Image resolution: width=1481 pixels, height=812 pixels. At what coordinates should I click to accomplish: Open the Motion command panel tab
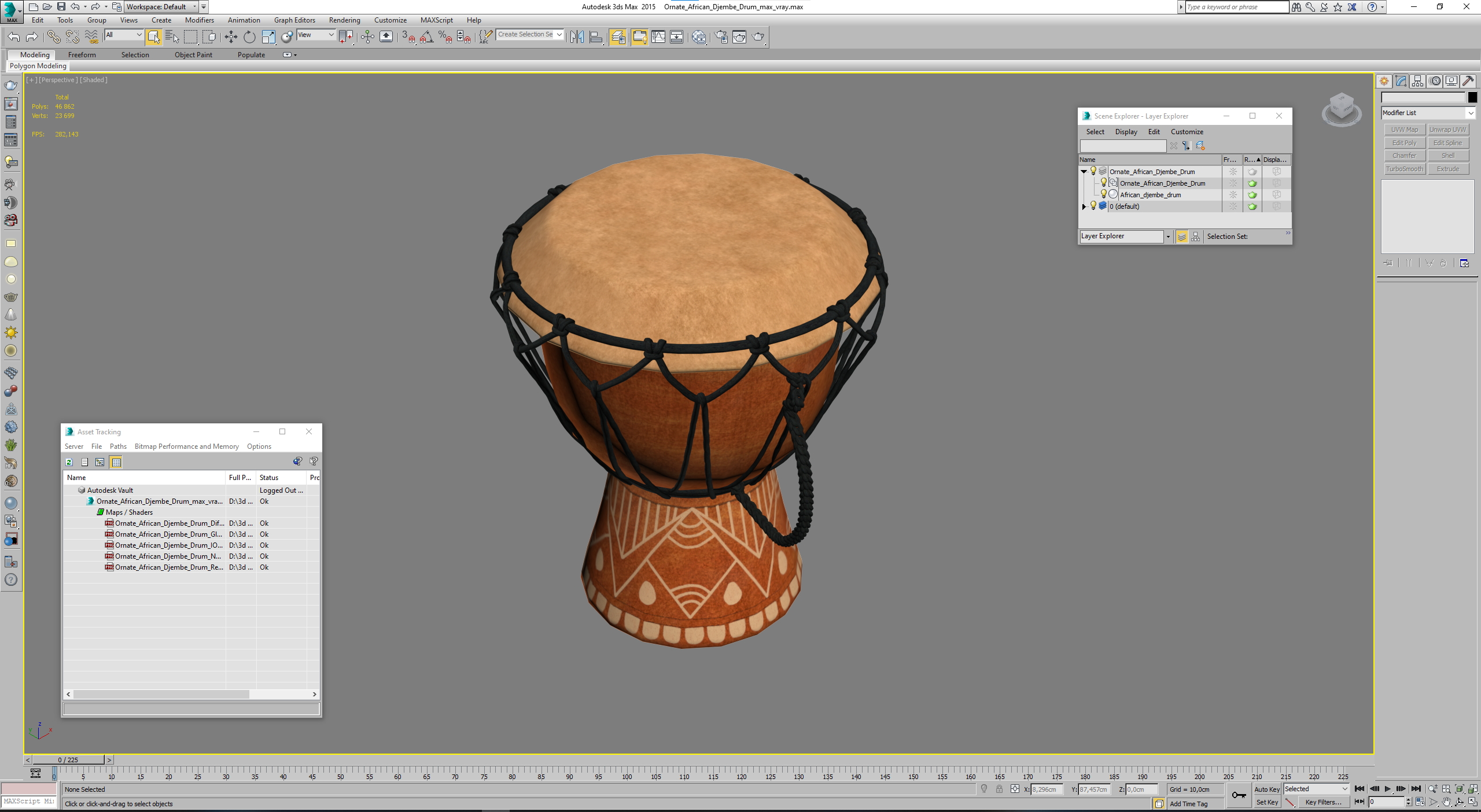1435,81
